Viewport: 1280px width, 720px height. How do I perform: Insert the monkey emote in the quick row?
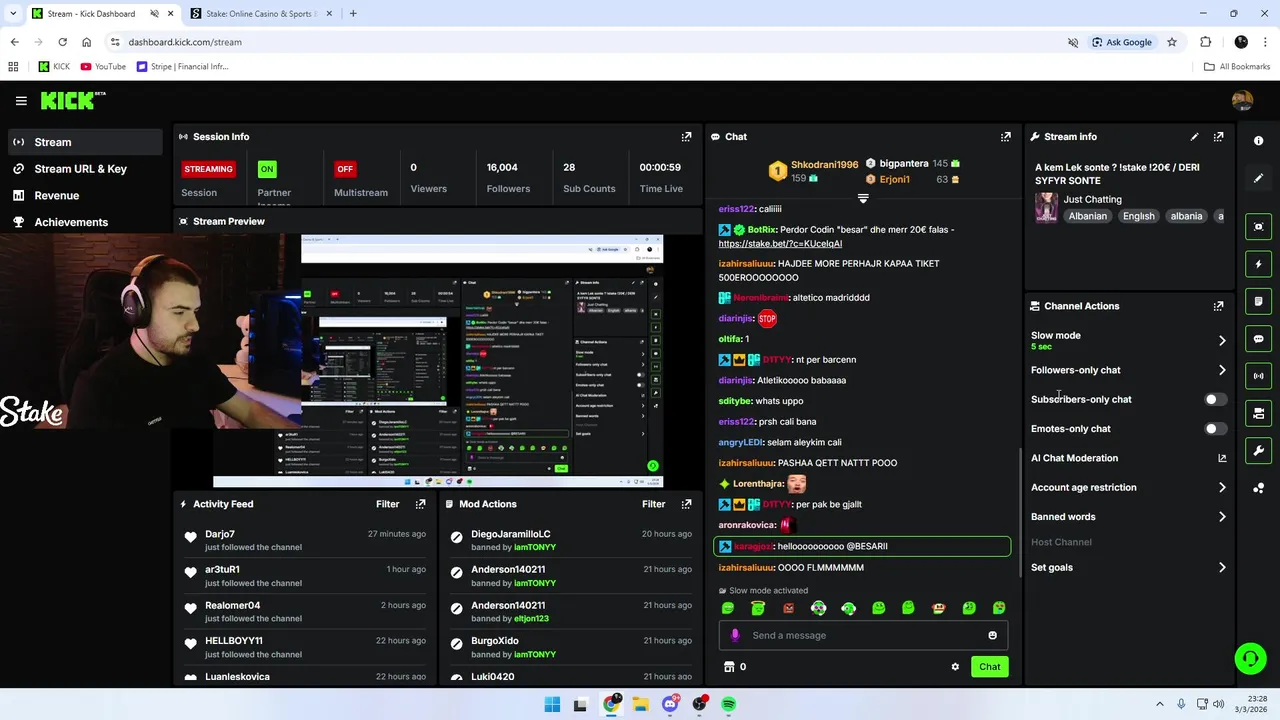coord(938,608)
